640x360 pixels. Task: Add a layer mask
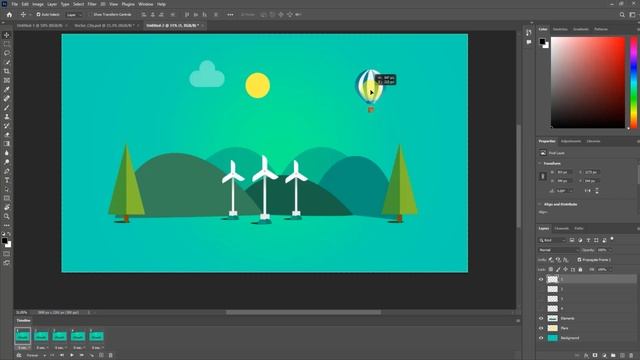(595, 356)
